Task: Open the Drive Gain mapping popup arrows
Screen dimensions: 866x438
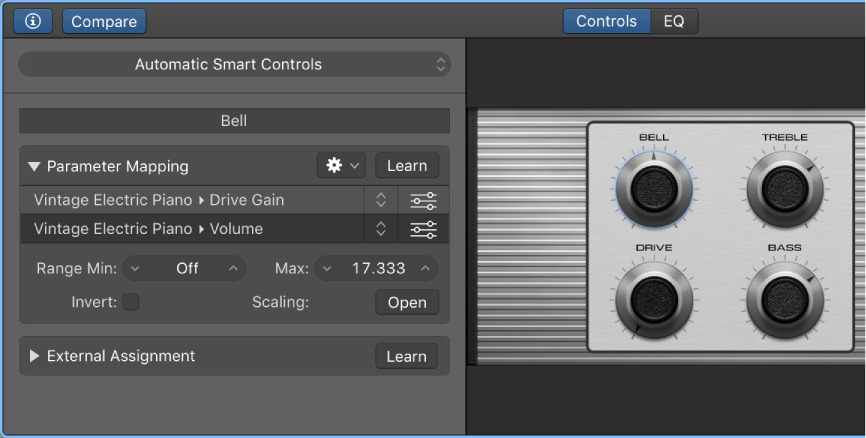Action: [381, 200]
